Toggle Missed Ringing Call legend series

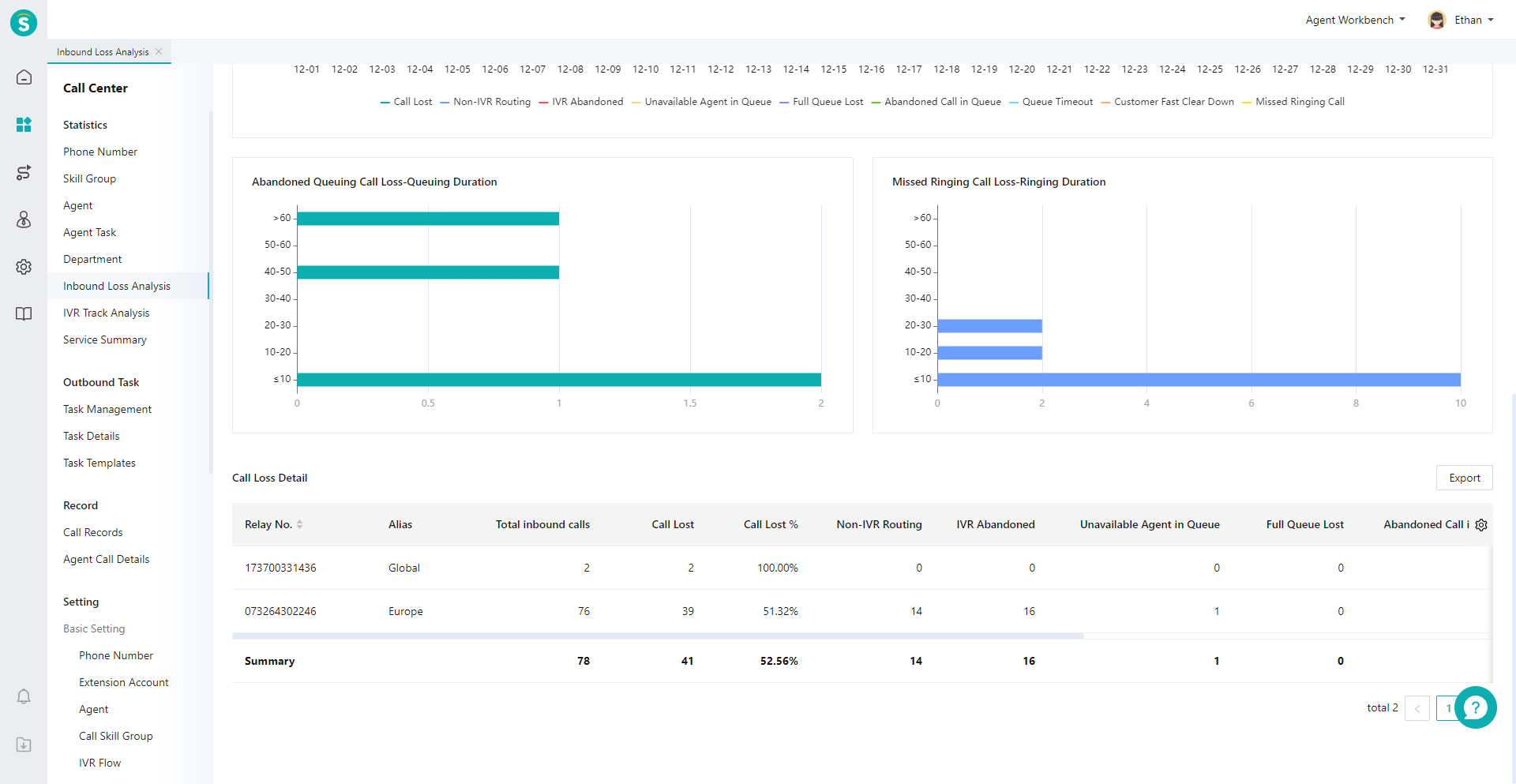[x=1293, y=102]
